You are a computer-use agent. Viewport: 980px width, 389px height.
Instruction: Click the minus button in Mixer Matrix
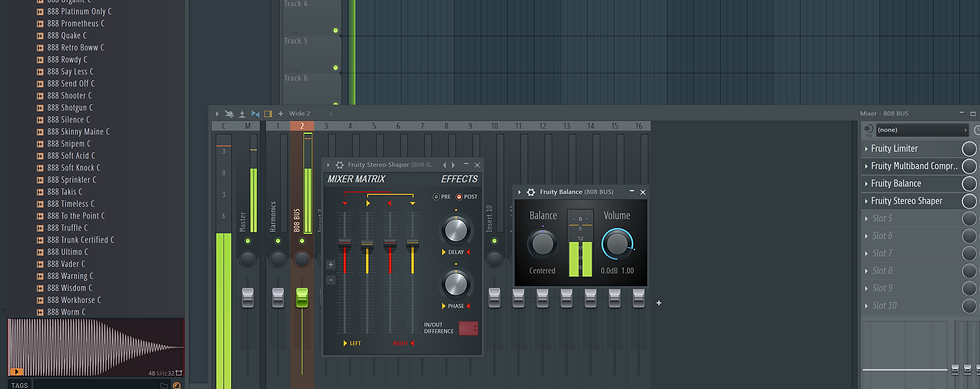coord(331,280)
